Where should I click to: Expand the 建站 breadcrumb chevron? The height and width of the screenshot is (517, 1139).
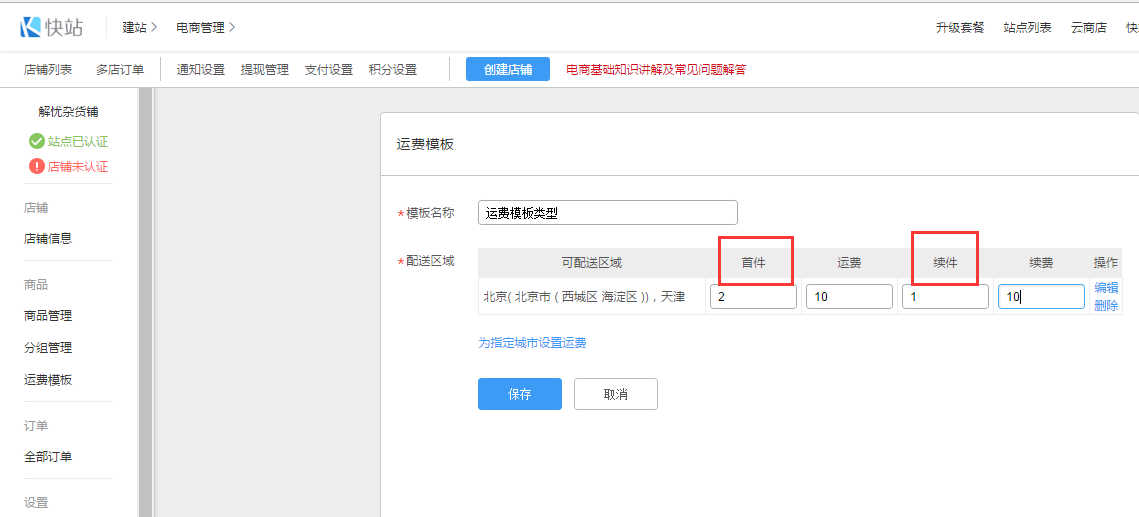pyautogui.click(x=154, y=27)
